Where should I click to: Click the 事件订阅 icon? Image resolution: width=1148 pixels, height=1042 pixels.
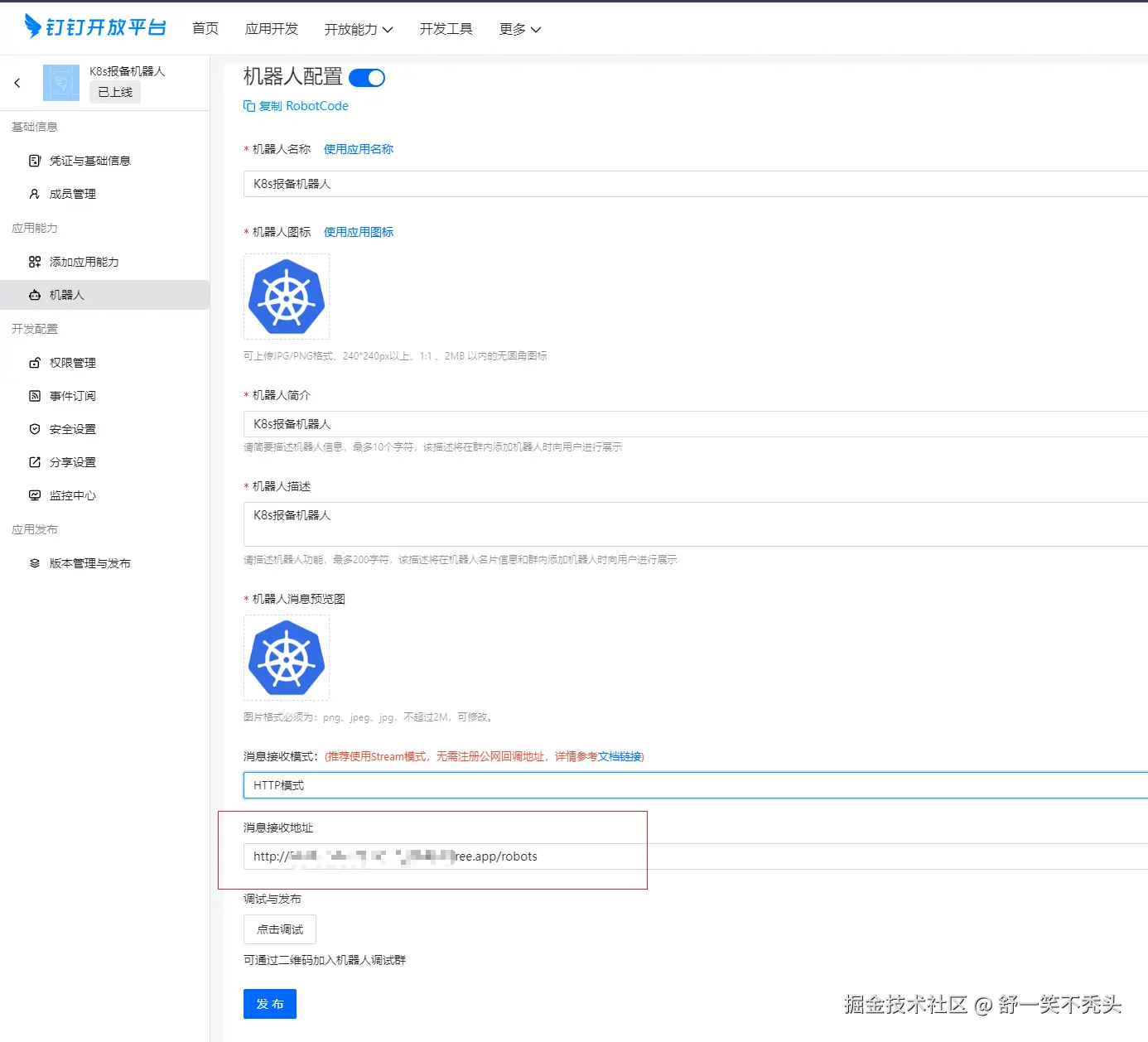click(x=35, y=396)
